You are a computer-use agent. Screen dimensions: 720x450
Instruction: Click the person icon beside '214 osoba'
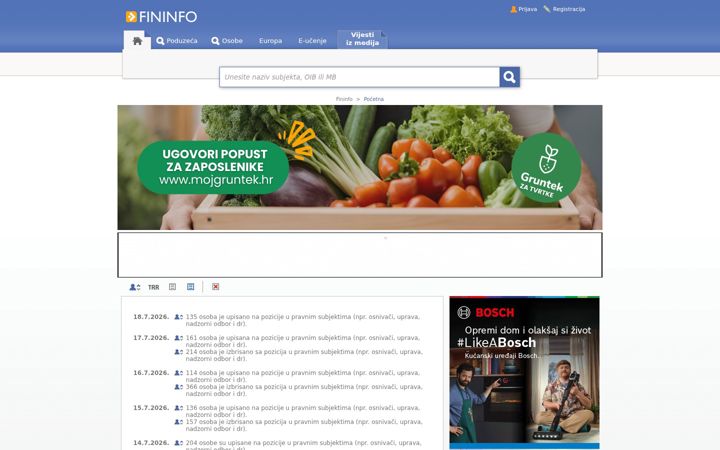pyautogui.click(x=179, y=352)
